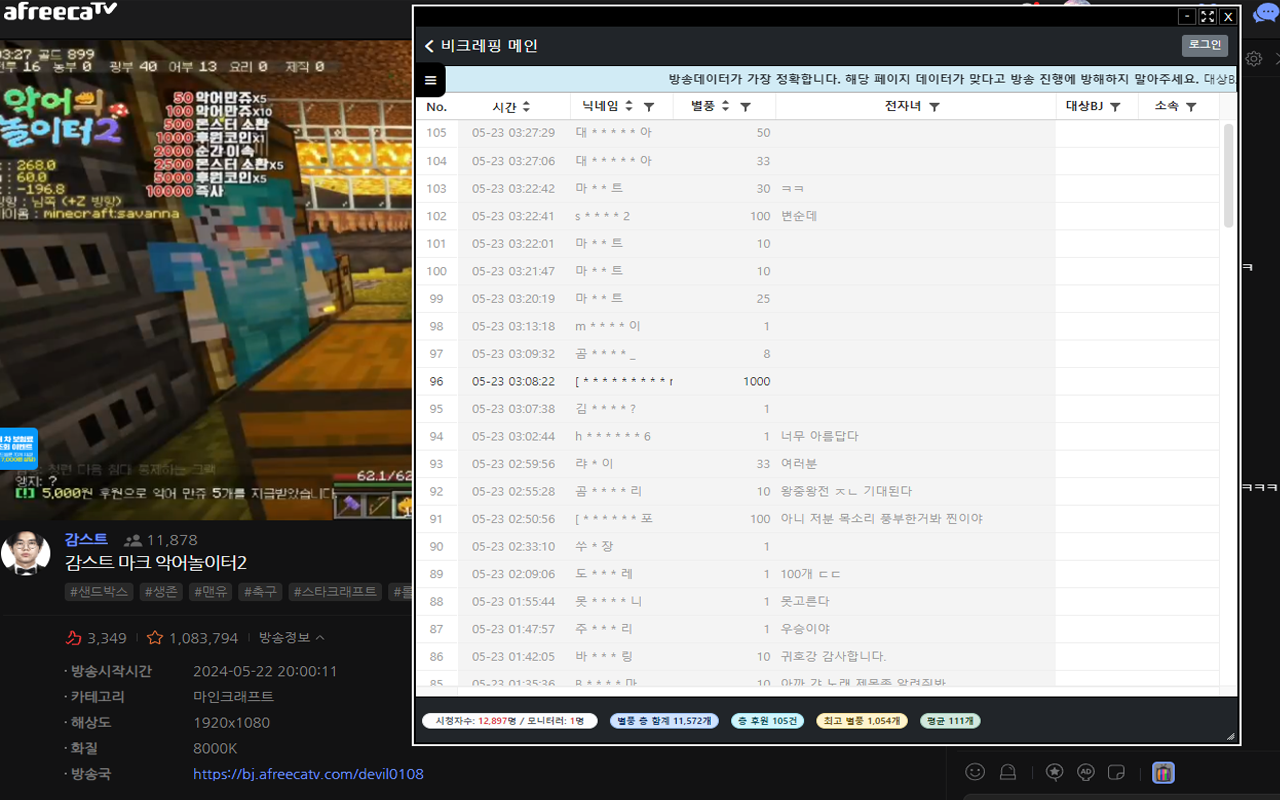1280x800 pixels.
Task: Open the sticker icon in chat toolbar
Action: coord(1118,772)
